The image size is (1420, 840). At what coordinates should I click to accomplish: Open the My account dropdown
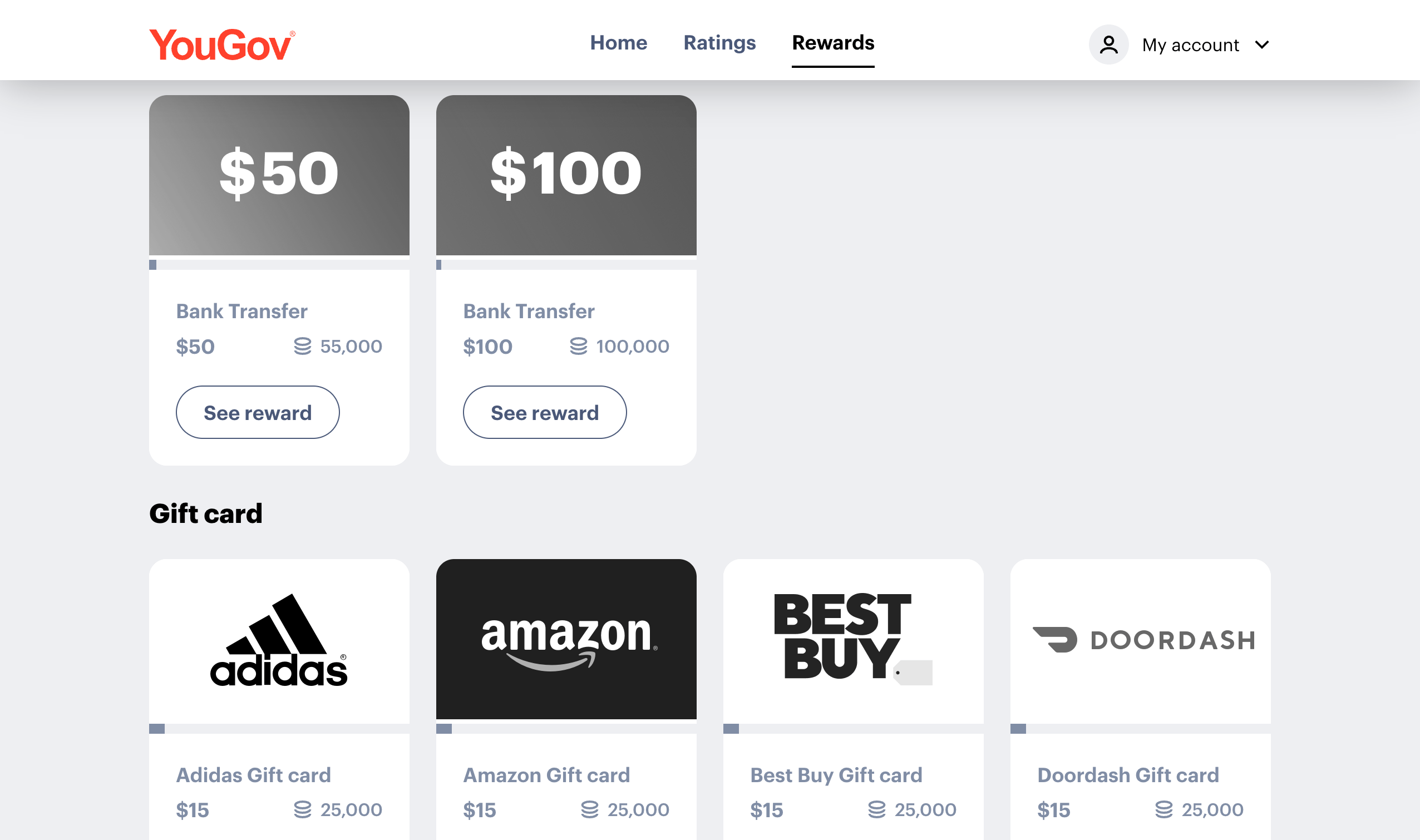point(1190,45)
